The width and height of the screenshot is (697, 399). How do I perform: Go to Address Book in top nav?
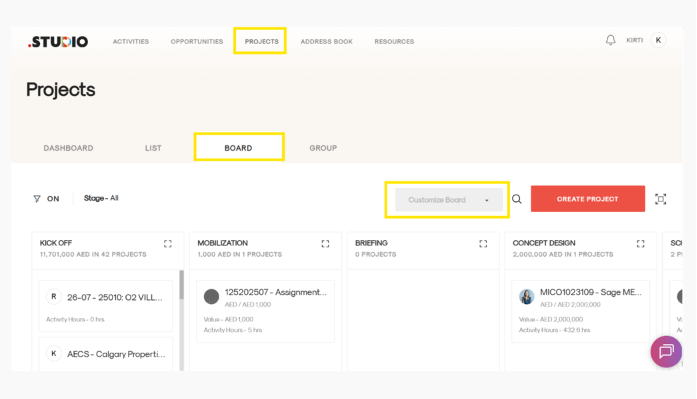pos(327,41)
